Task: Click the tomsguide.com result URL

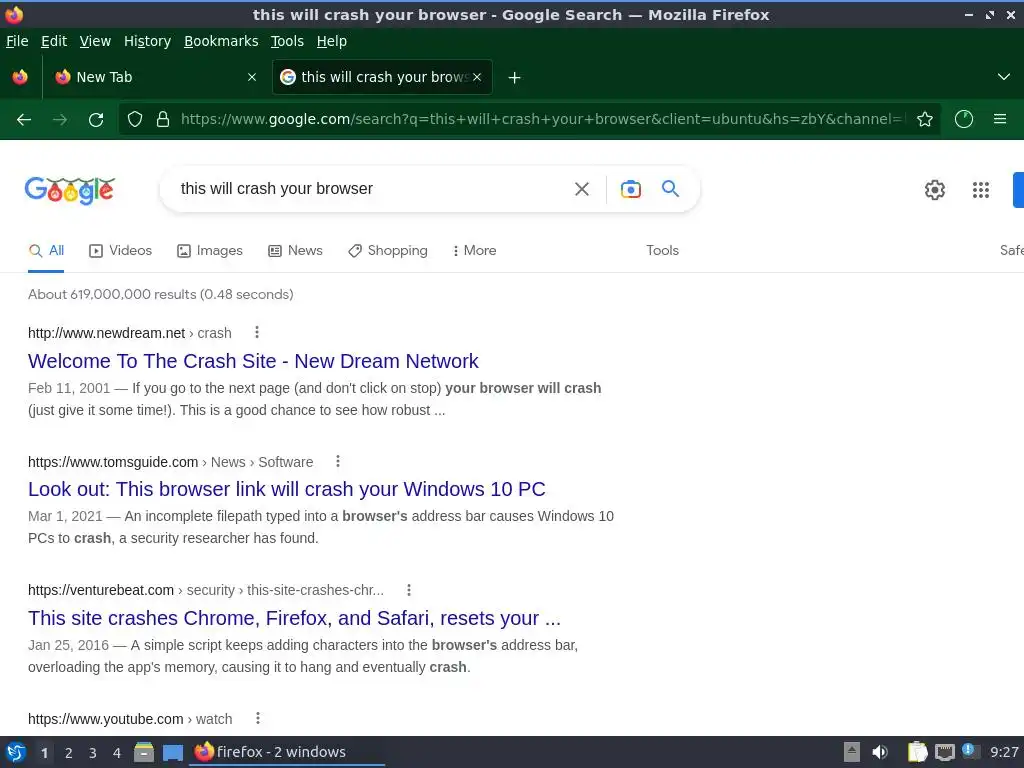Action: tap(170, 462)
